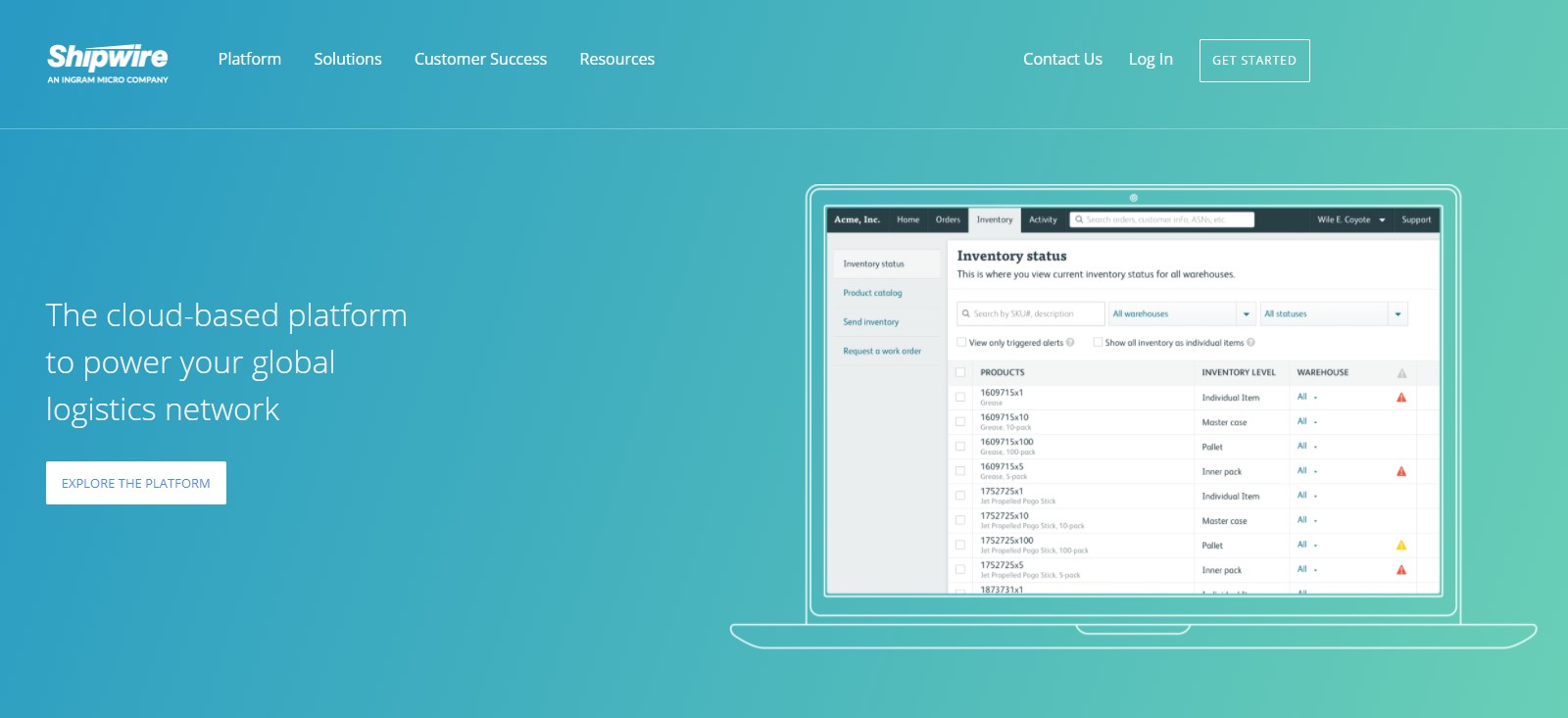1568x718 pixels.
Task: Expand warehouse 'All' dropdown for 1609715x10
Action: coord(1307,421)
